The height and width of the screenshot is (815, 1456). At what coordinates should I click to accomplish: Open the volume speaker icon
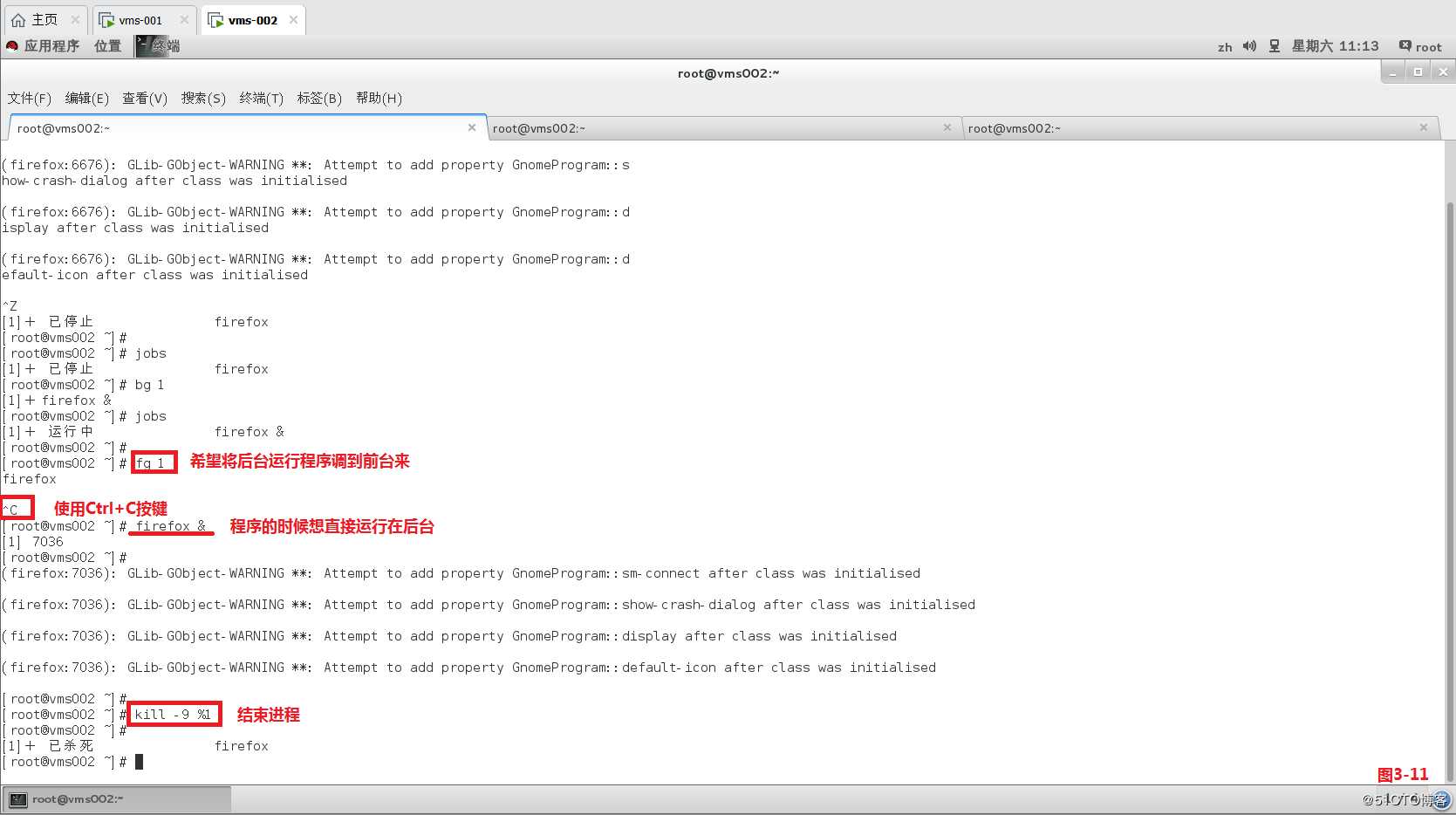1249,46
